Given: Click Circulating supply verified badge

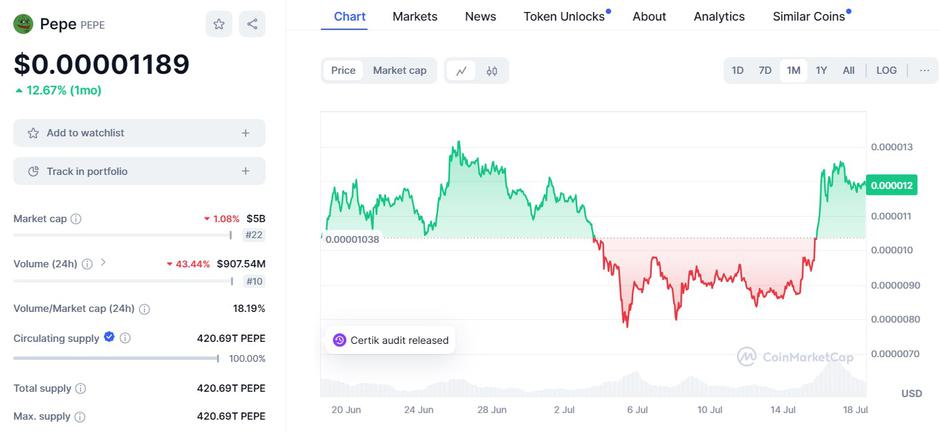Looking at the screenshot, I should (x=109, y=337).
